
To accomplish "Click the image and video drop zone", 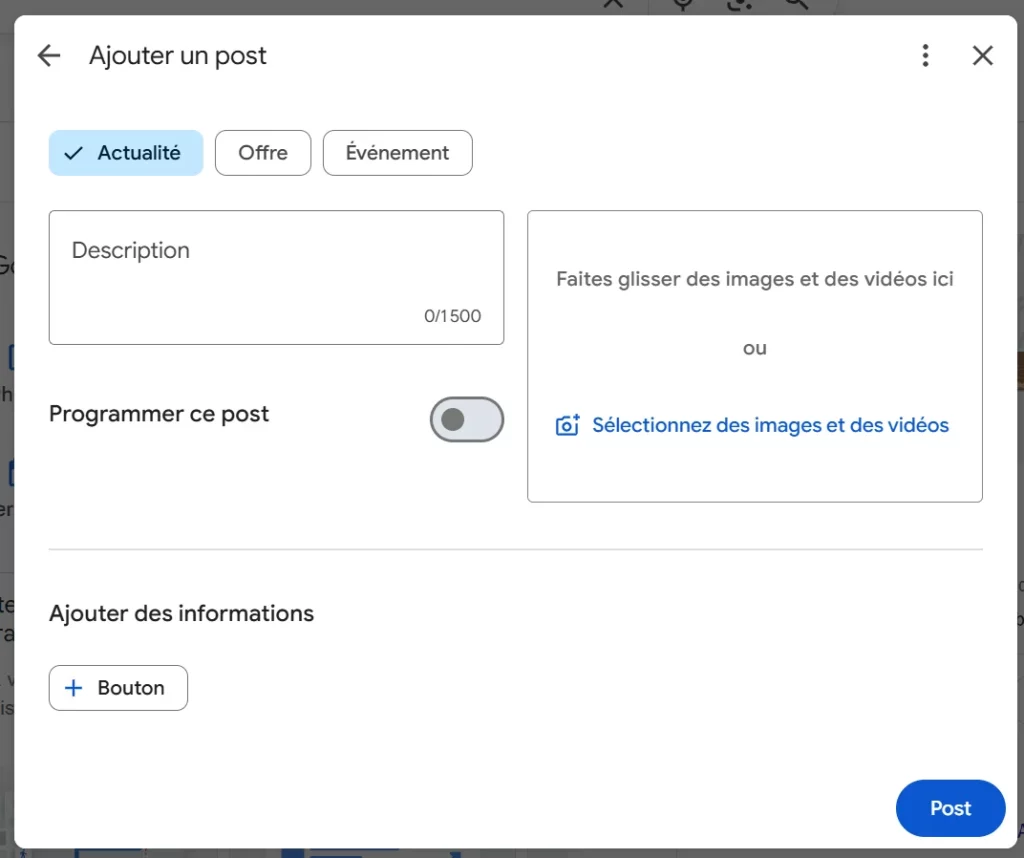I will 755,356.
